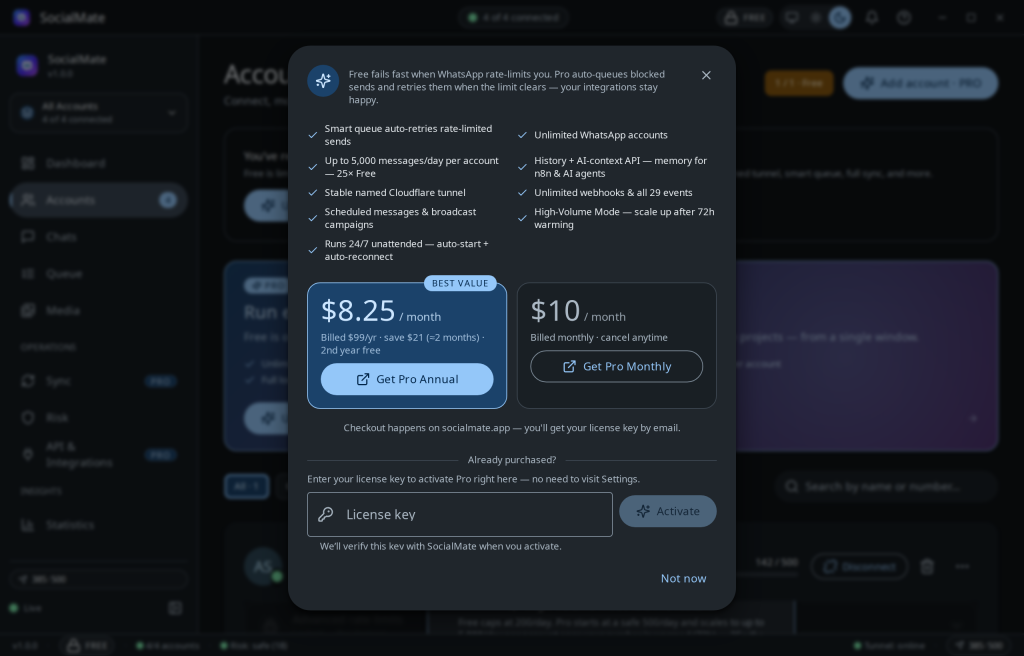Click the Get Pro Monthly button
Image resolution: width=1024 pixels, height=656 pixels.
tap(616, 367)
